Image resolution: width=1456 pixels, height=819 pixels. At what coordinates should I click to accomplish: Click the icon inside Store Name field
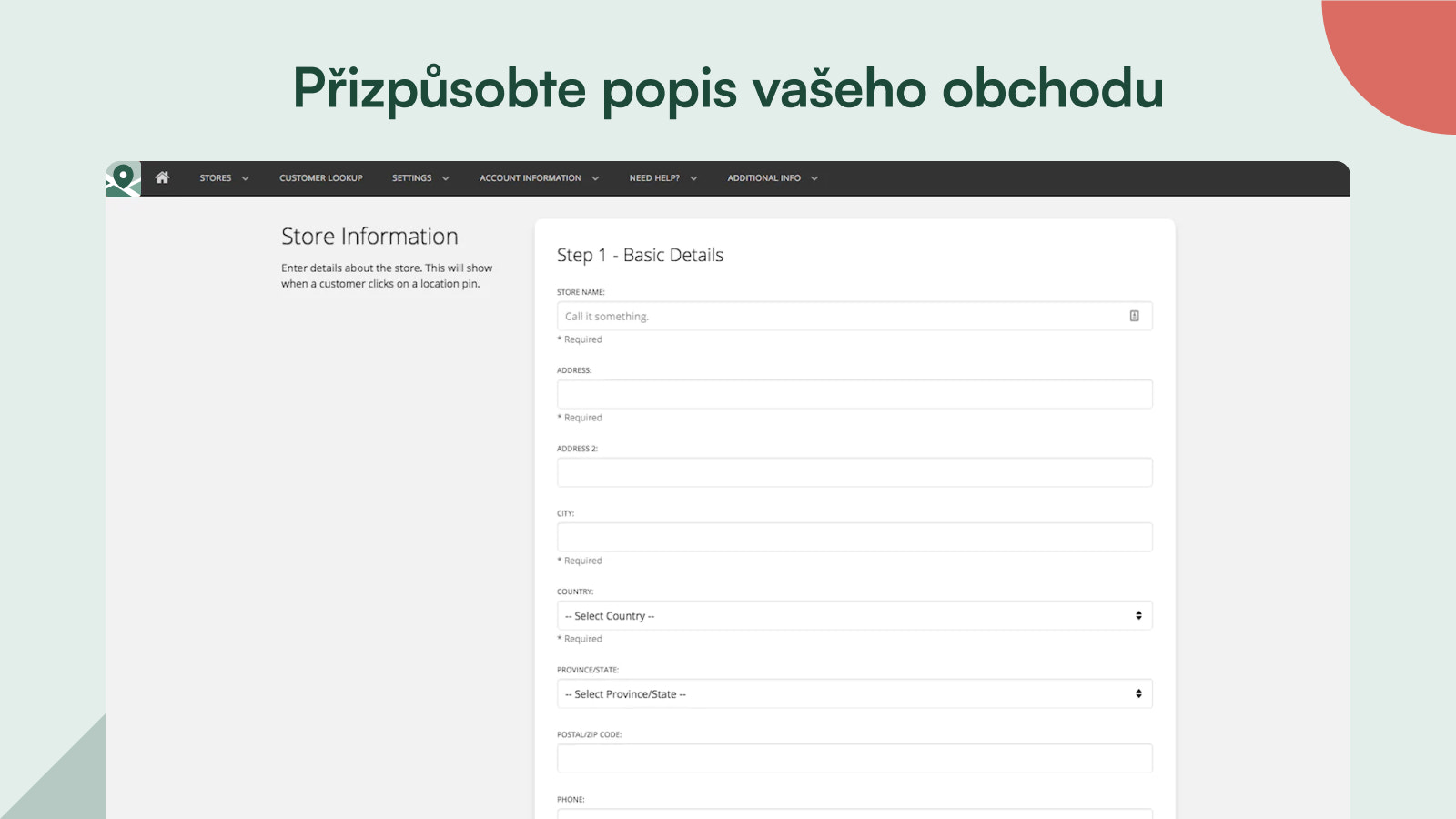click(x=1134, y=316)
